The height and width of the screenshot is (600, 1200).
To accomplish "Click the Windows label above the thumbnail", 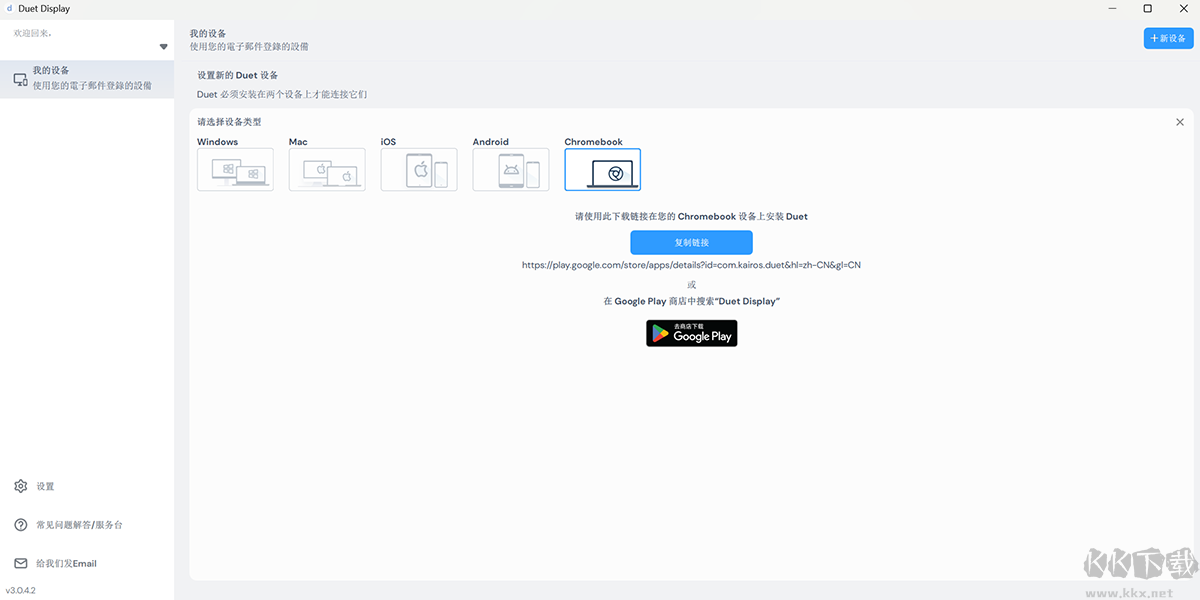I will point(217,142).
